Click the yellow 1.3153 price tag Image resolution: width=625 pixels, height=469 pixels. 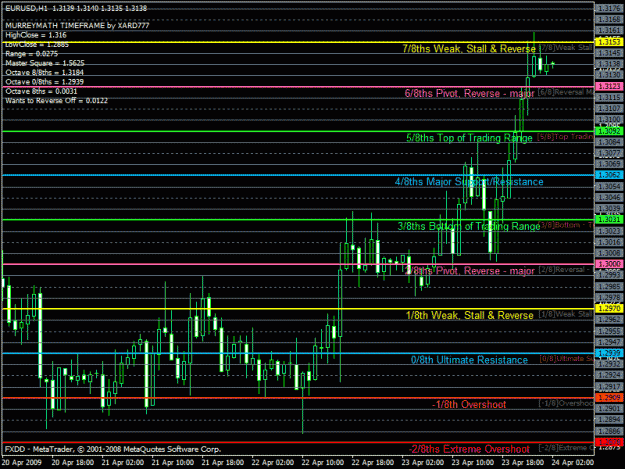(609, 42)
